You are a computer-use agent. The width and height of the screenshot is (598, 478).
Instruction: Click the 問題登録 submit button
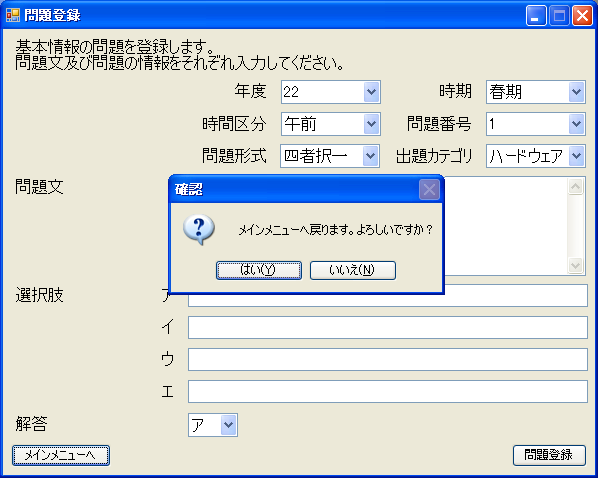pos(549,455)
